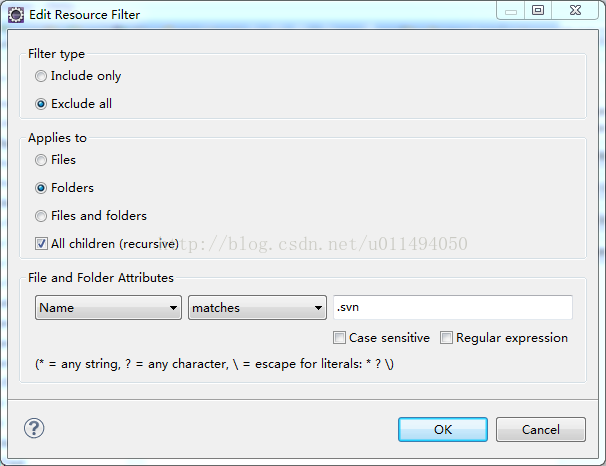Viewport: 606px width, 466px height.
Task: Click the File and Folder Attributes label
Action: click(101, 278)
